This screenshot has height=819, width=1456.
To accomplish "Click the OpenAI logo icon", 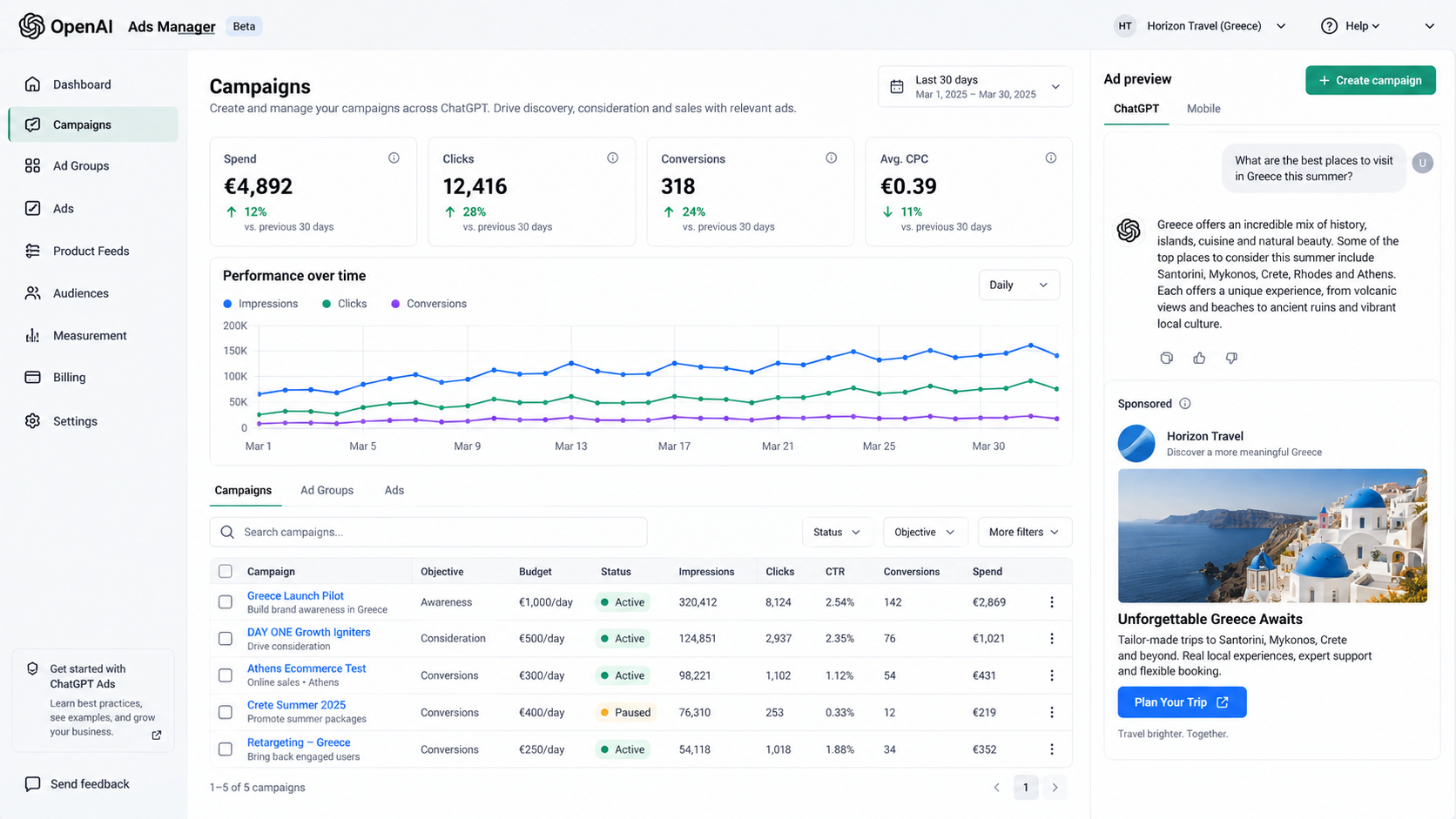I will tap(32, 26).
